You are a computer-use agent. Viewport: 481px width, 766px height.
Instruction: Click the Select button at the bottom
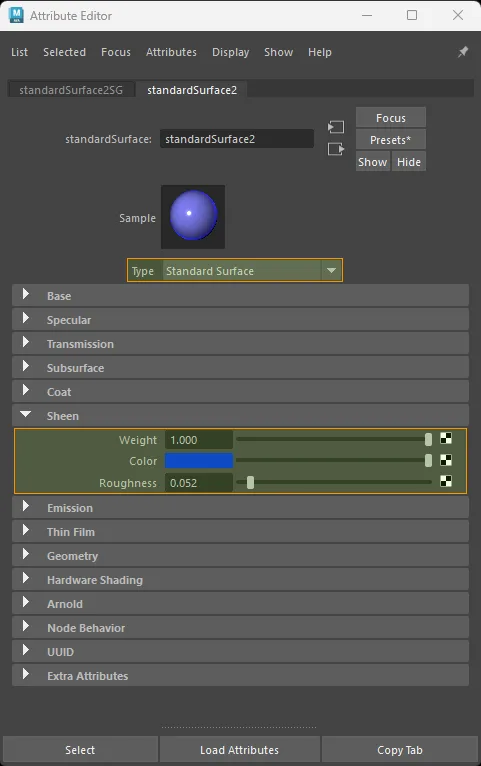[x=80, y=749]
